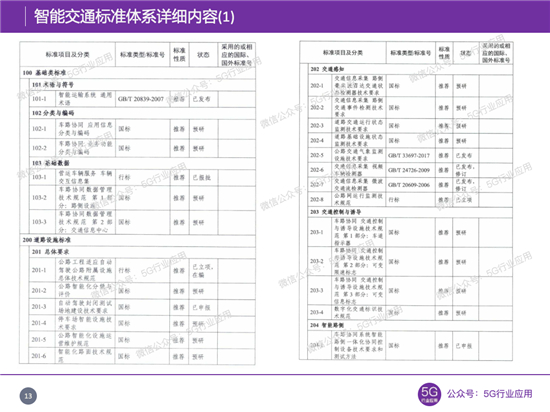The image size is (550, 412).
Task: Click row number 102-1
Action: pyautogui.click(x=39, y=129)
